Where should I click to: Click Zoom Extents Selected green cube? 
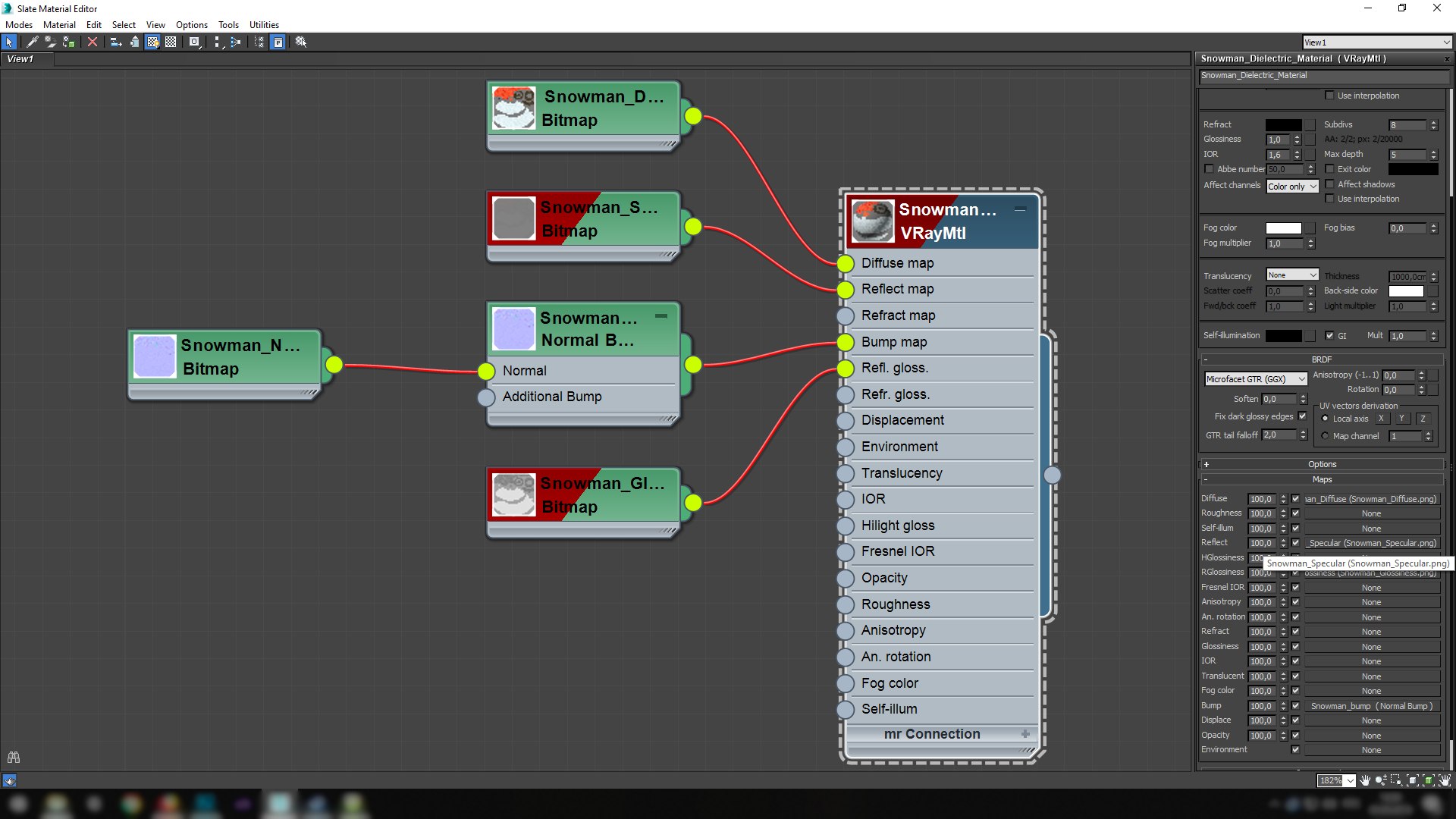point(1429,780)
